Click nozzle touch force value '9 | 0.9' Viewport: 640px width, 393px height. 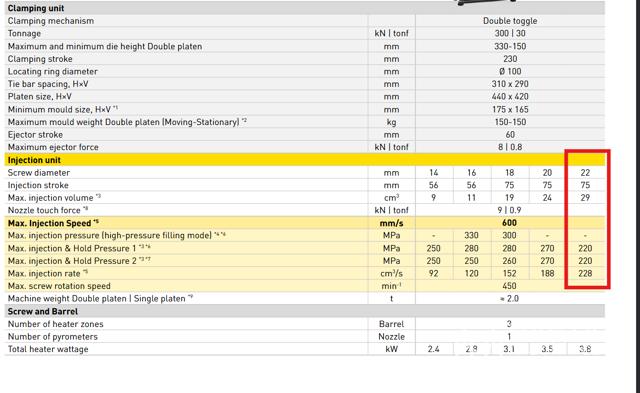[509, 210]
